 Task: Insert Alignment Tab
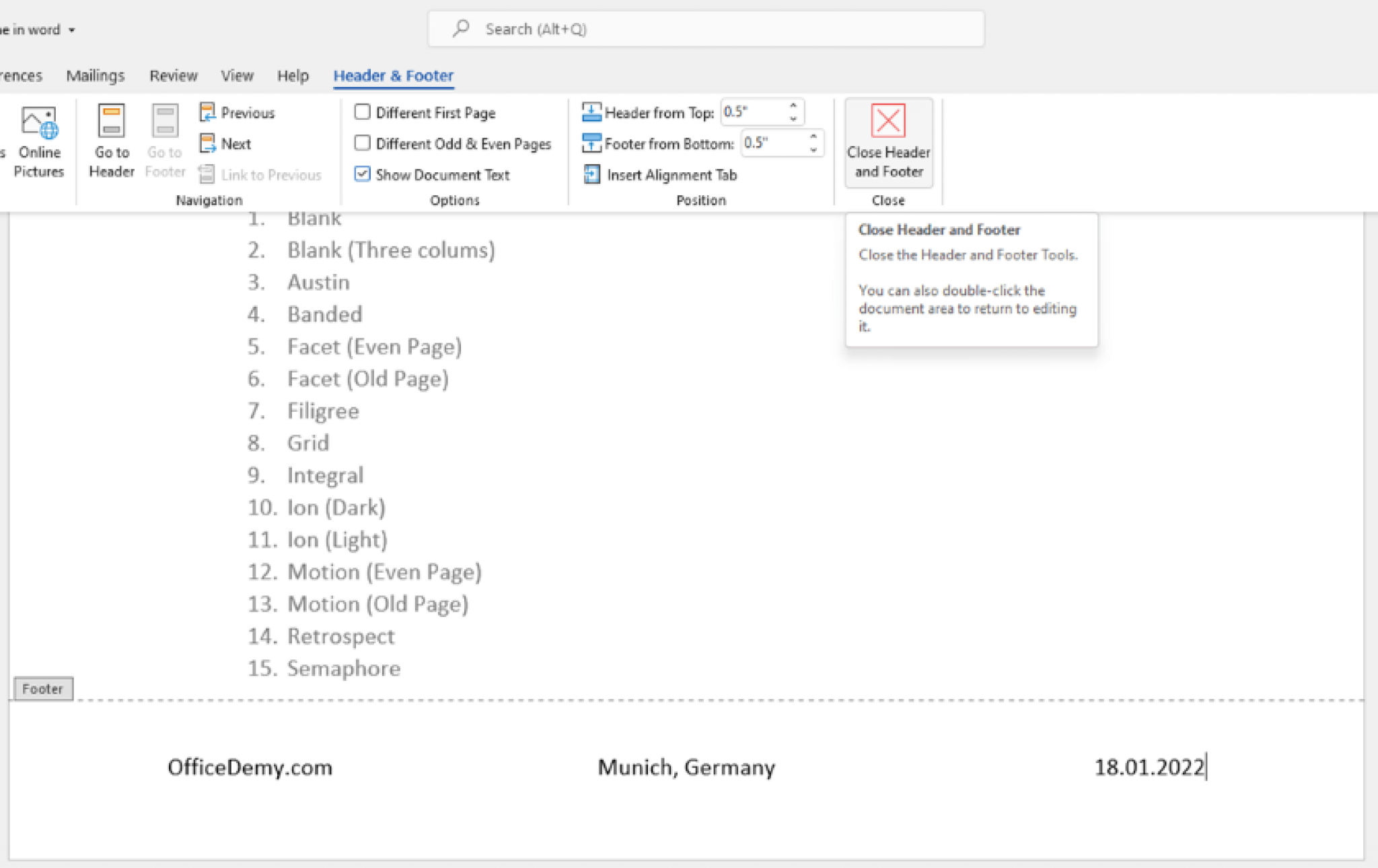[x=660, y=175]
